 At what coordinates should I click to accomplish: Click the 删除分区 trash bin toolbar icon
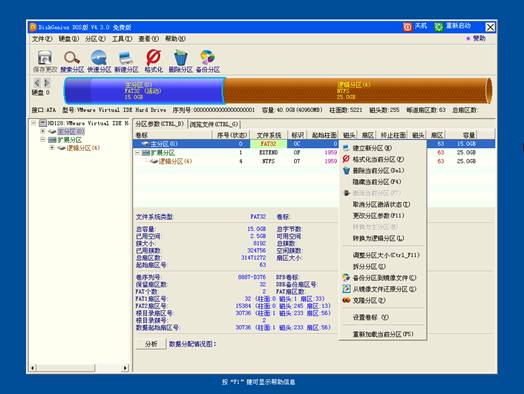click(181, 57)
